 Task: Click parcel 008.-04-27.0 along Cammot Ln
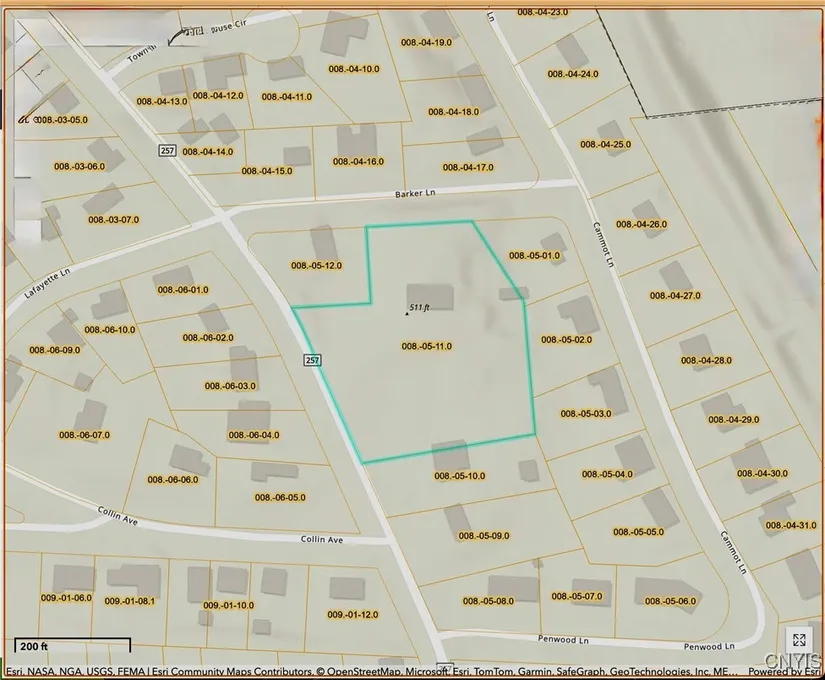(x=675, y=296)
